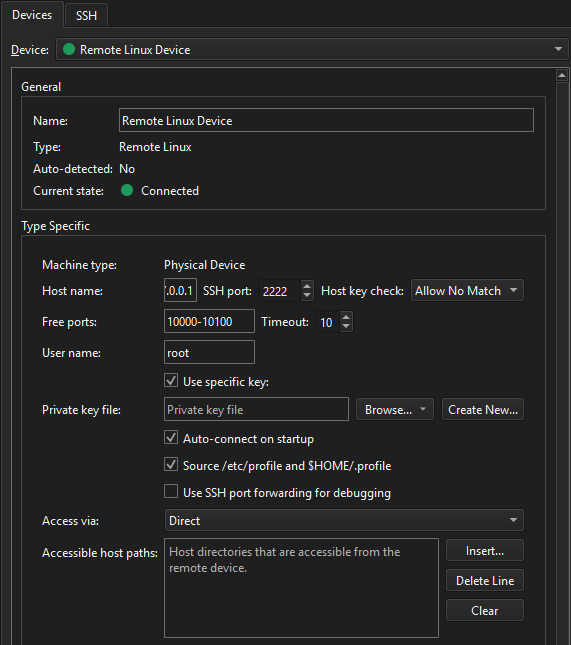Open the Device selection dropdown

click(312, 49)
